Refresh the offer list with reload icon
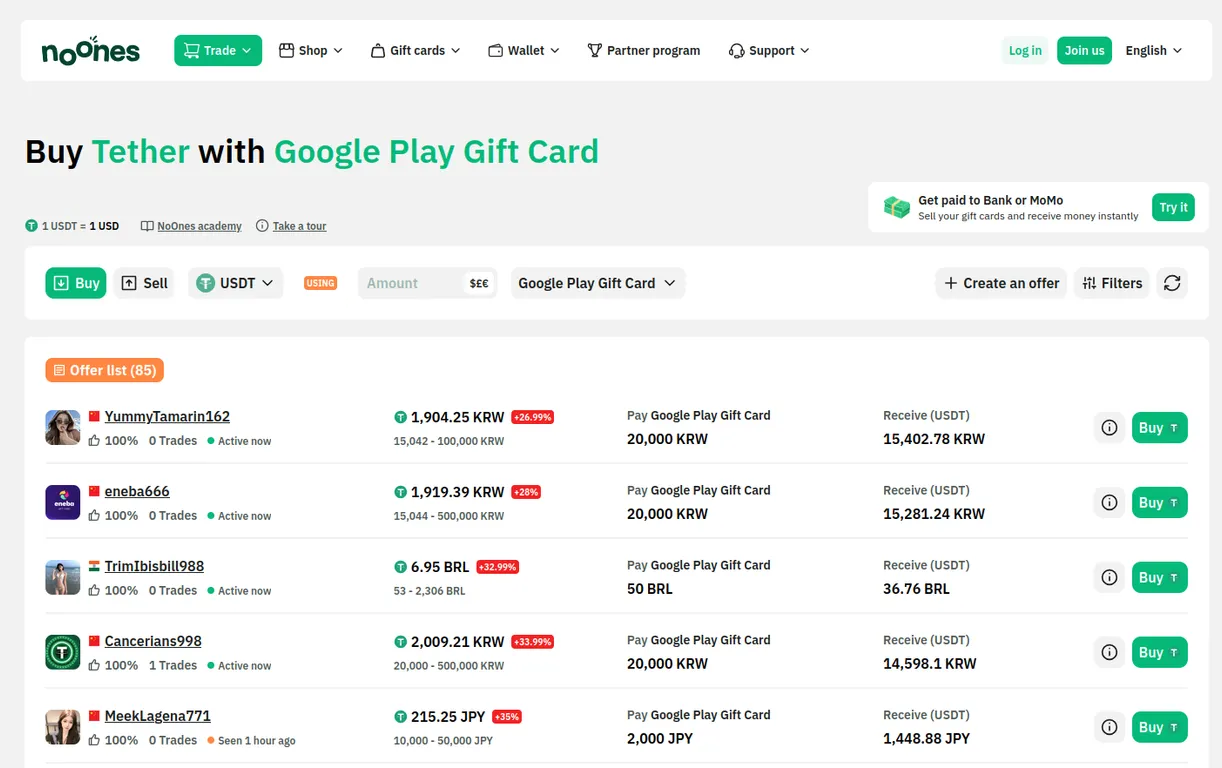Screen dimensions: 1222x768 pos(1172,283)
